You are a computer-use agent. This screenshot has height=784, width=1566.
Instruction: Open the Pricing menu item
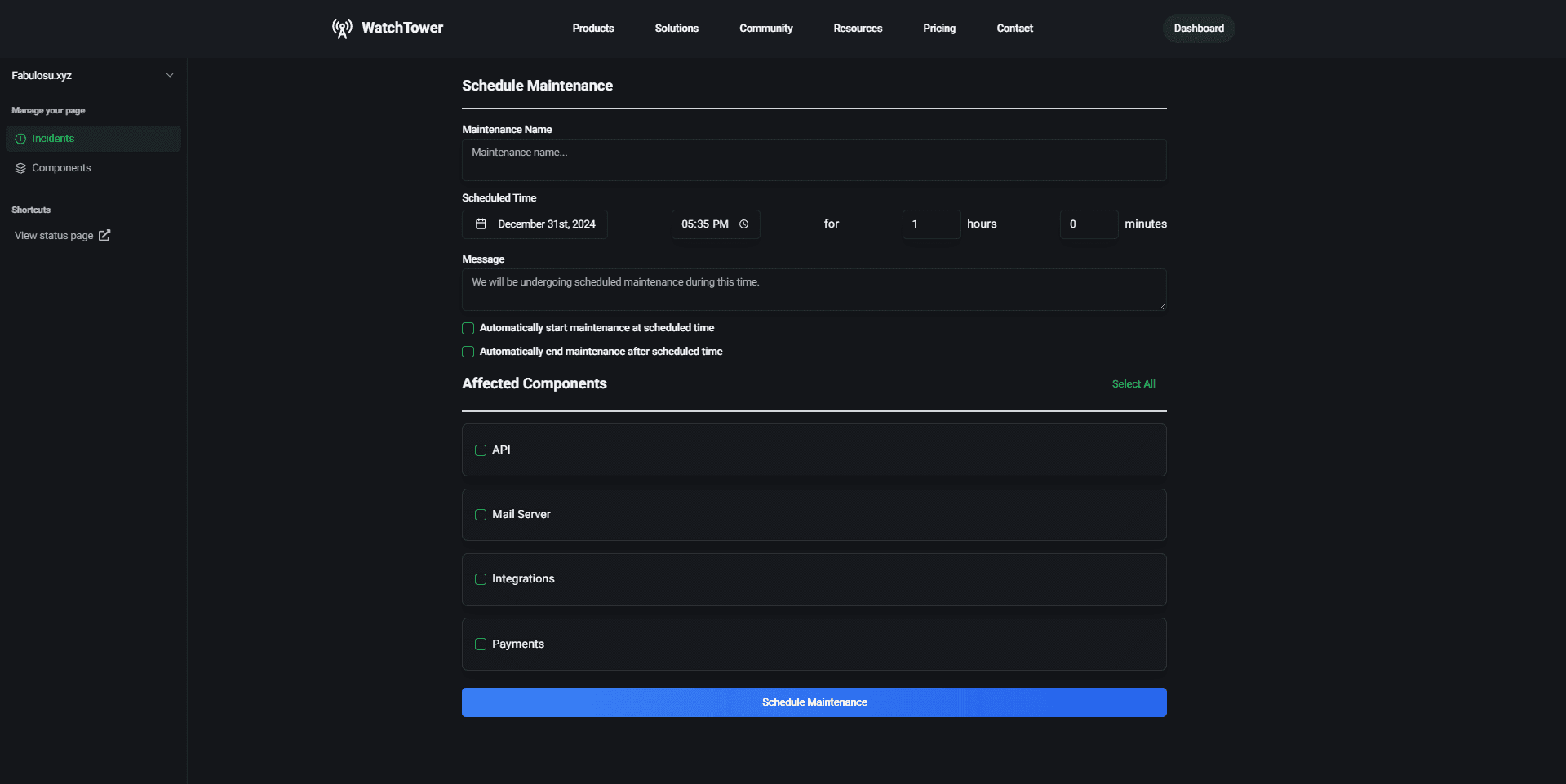[x=939, y=28]
